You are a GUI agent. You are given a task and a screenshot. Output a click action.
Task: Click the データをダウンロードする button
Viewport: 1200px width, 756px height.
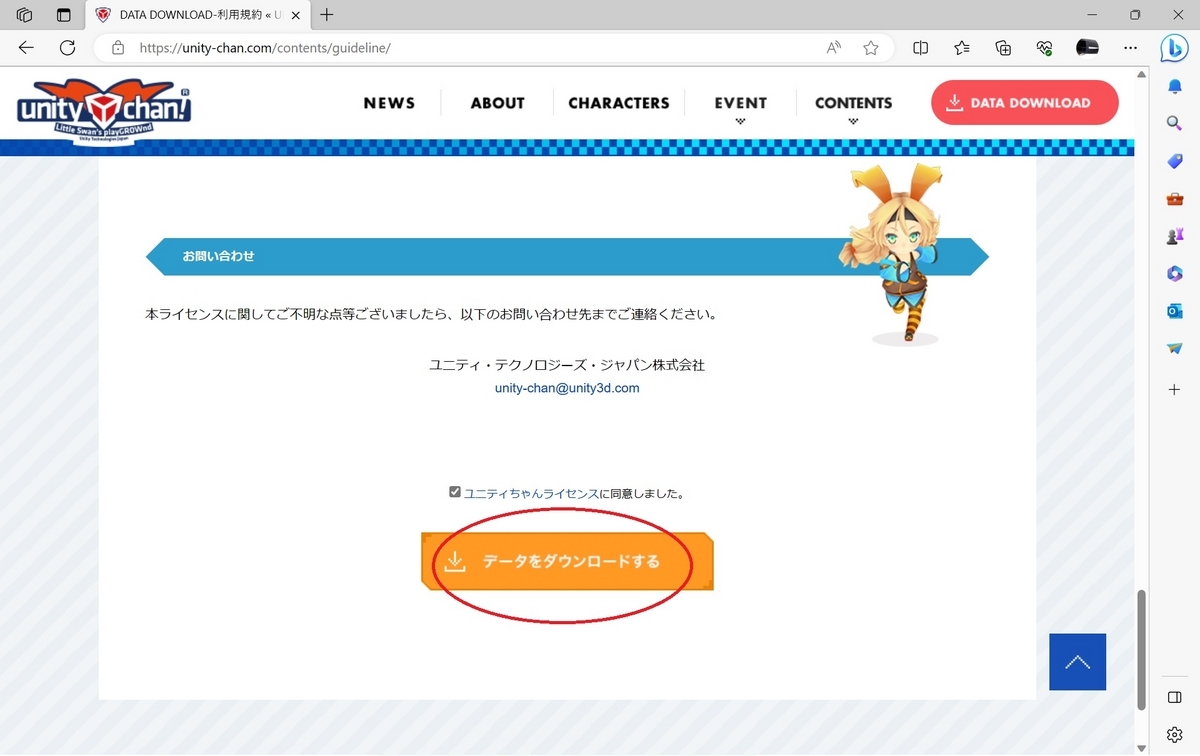point(567,562)
